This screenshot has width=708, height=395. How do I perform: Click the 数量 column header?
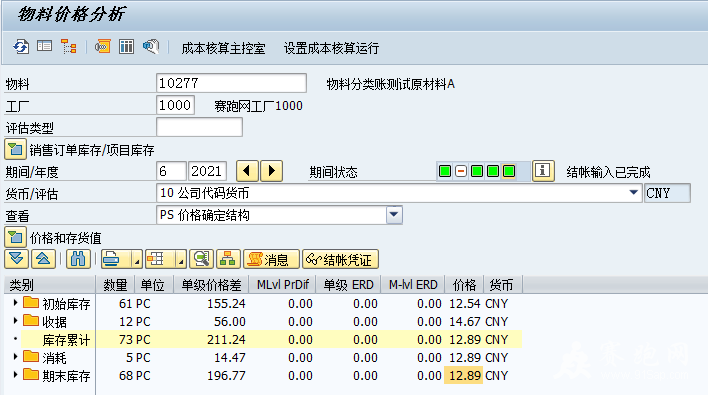pyautogui.click(x=116, y=285)
